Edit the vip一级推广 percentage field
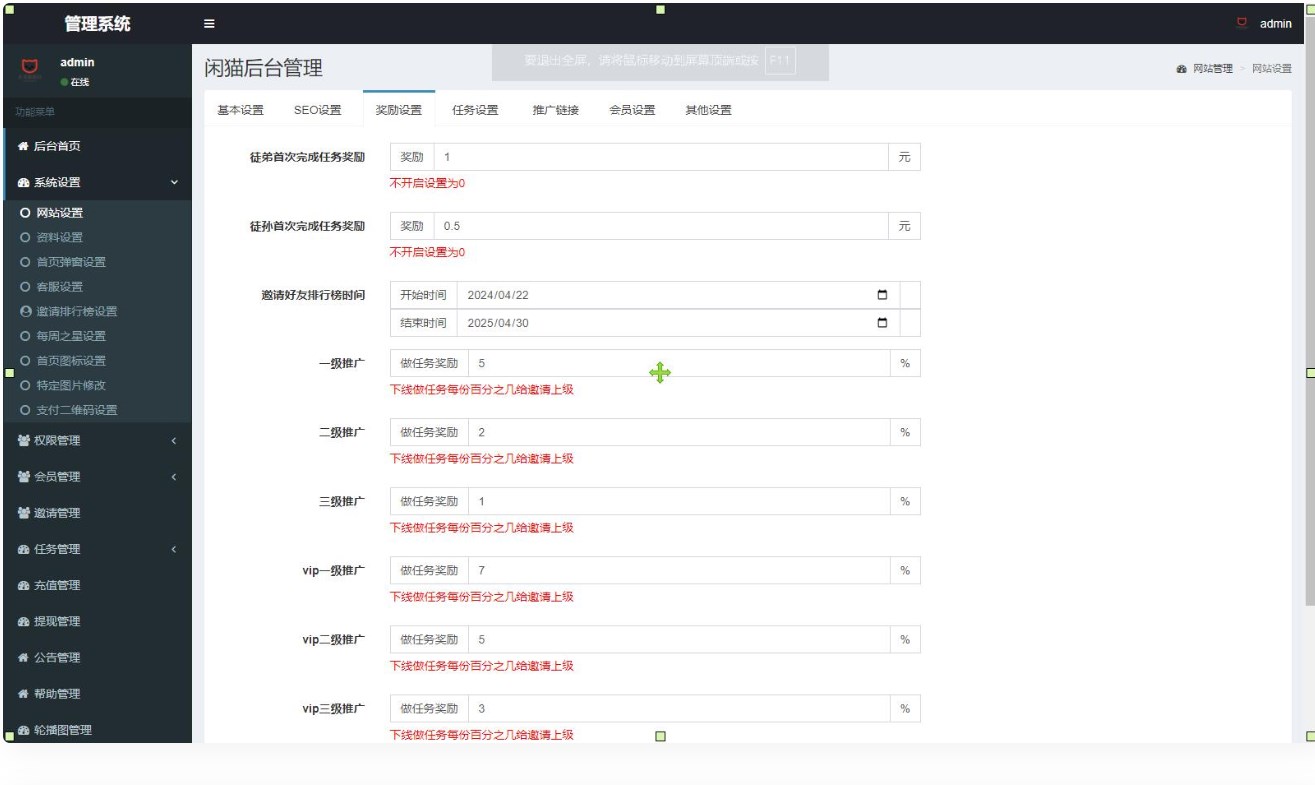The image size is (1315, 785). click(x=679, y=570)
